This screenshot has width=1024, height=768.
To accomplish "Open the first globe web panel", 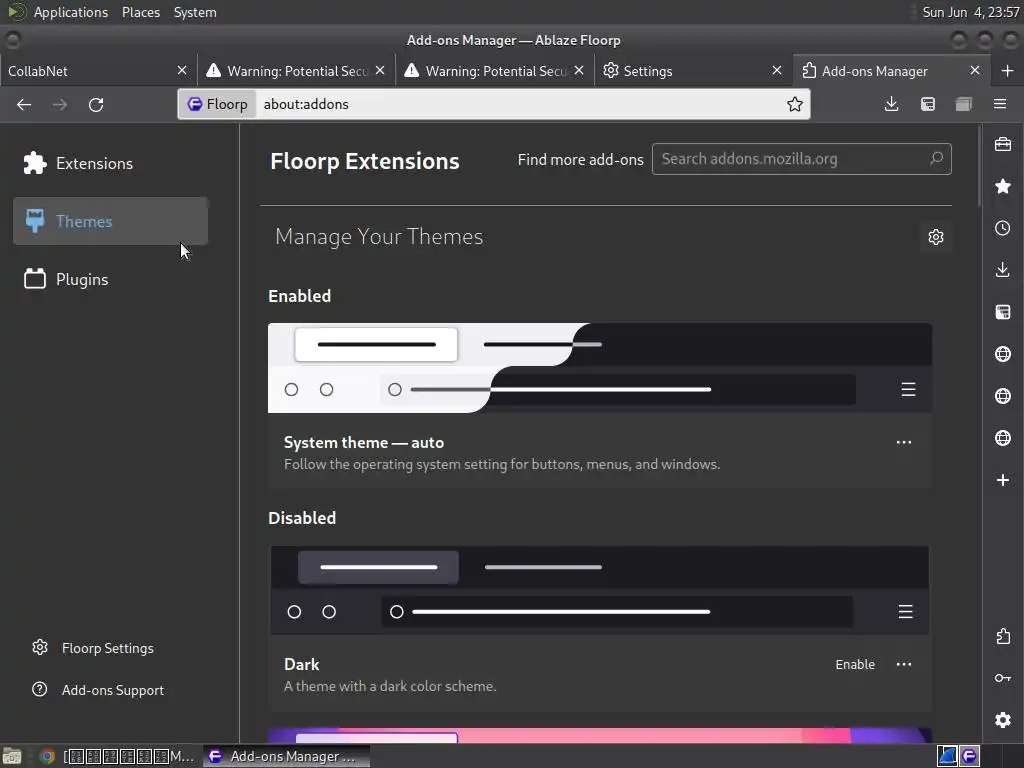I will point(1003,354).
